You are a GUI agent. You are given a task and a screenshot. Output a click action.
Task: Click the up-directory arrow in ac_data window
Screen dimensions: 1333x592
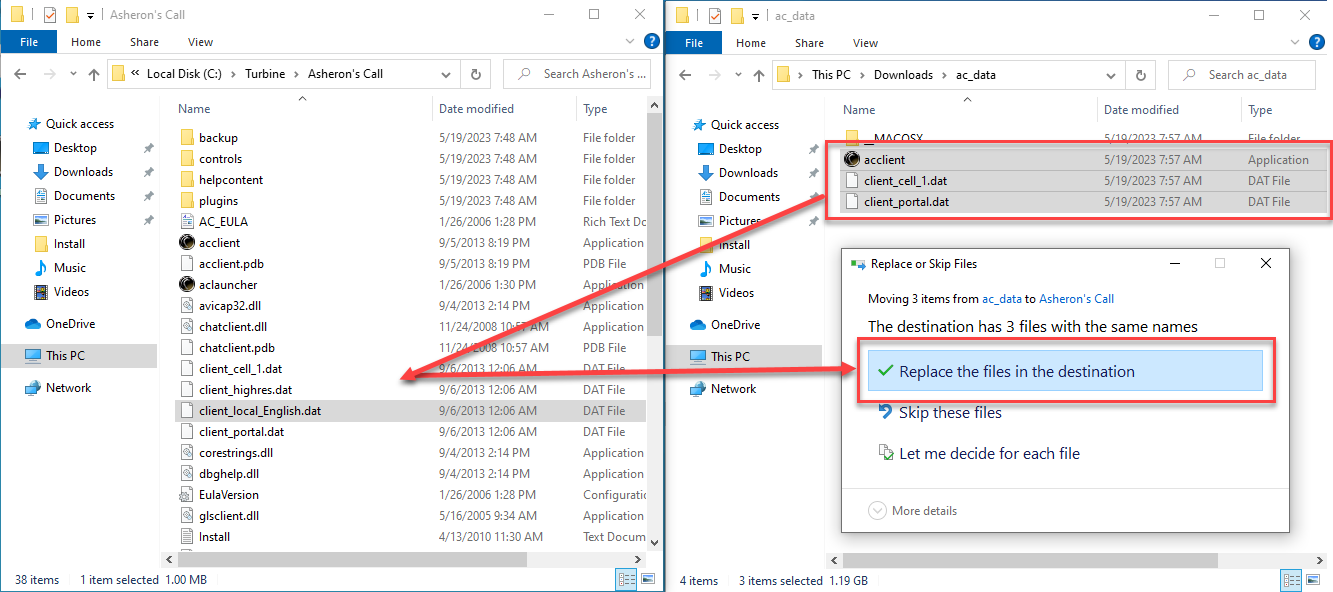(x=754, y=75)
